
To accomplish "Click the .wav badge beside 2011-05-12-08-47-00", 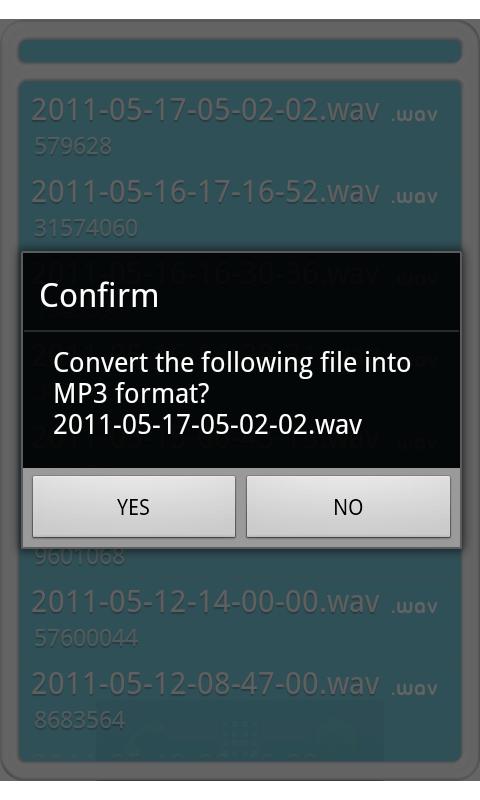I will [414, 689].
